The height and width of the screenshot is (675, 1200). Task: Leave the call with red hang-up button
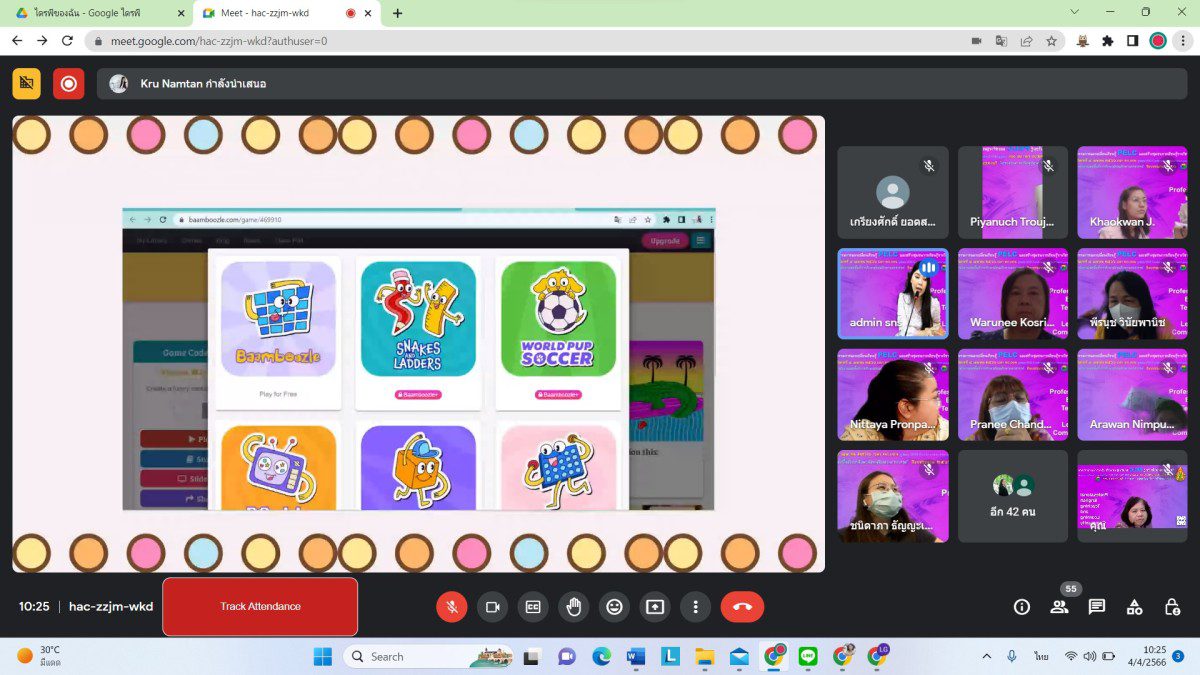pos(742,606)
